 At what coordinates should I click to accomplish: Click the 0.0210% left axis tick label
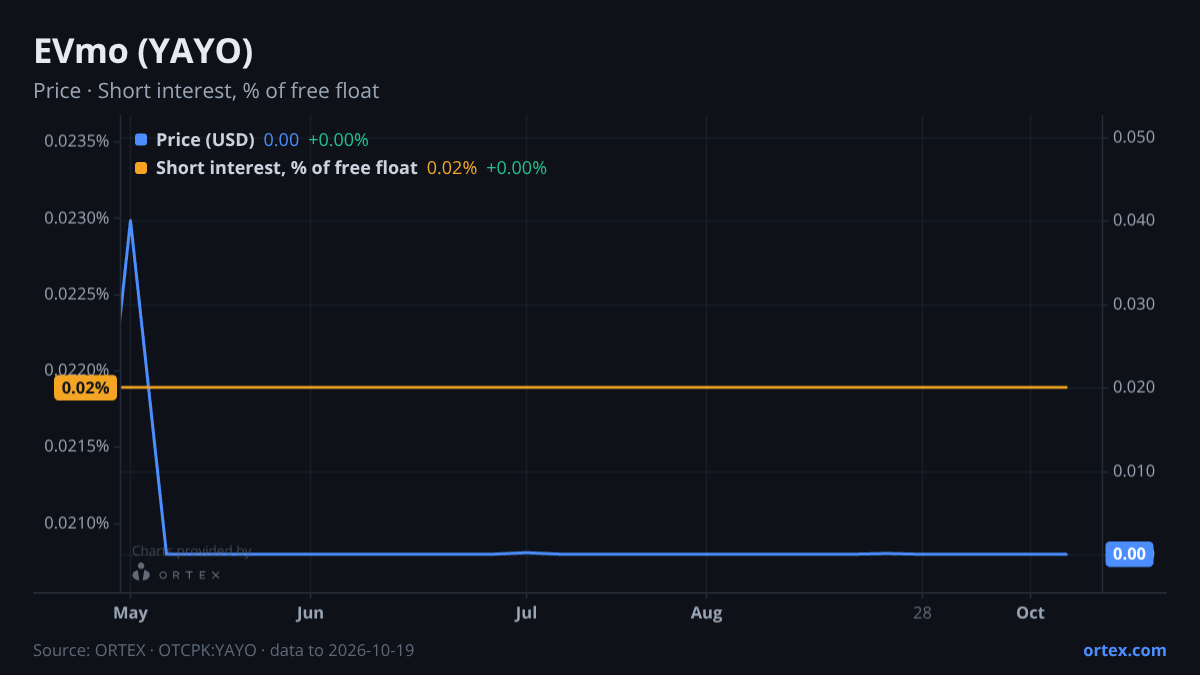pyautogui.click(x=77, y=523)
